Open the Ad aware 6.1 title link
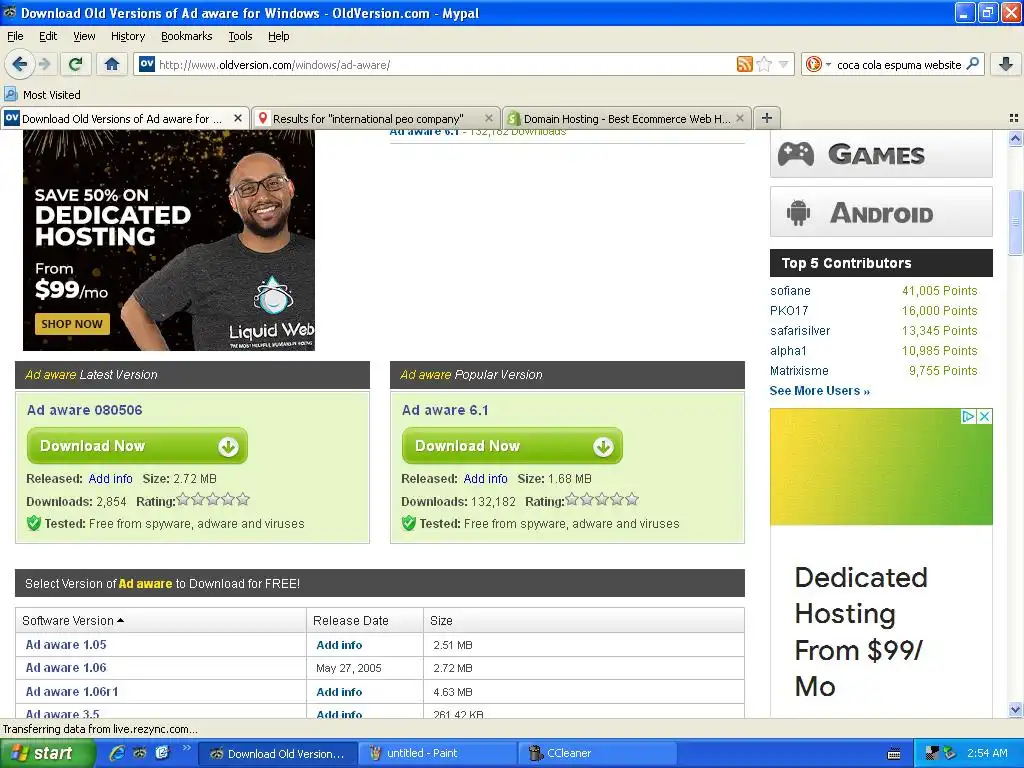This screenshot has height=768, width=1024. coord(445,410)
